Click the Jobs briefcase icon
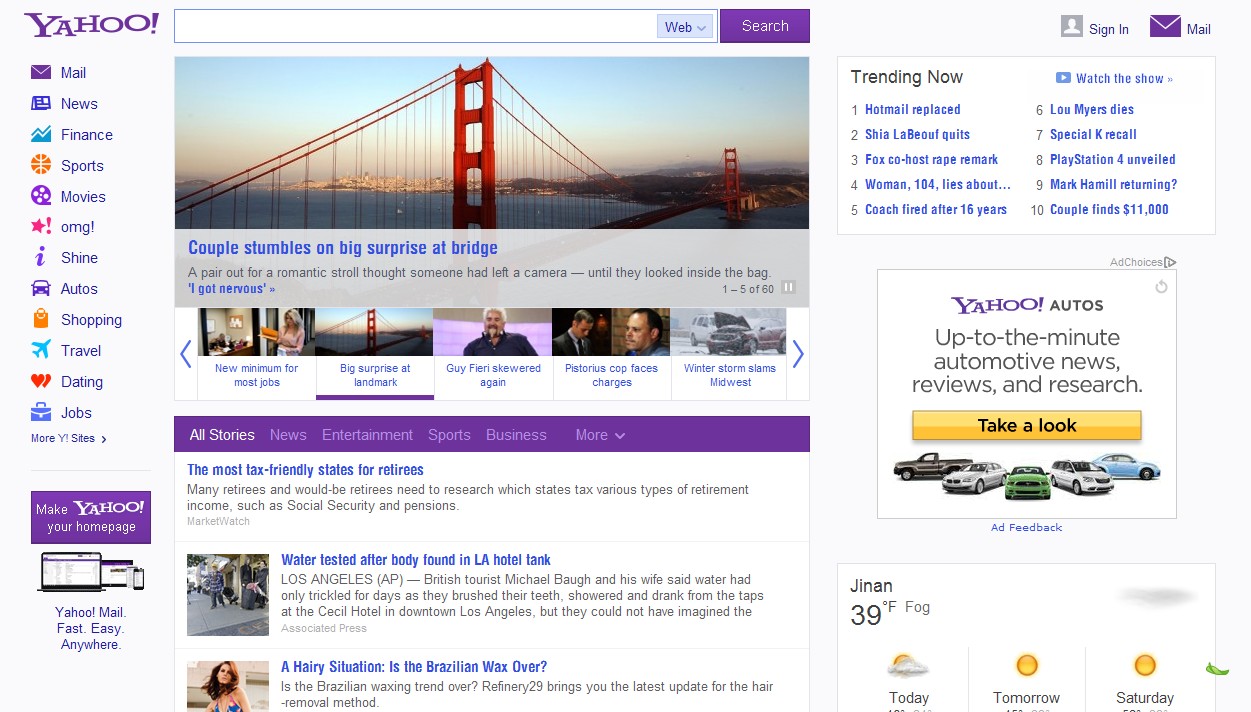This screenshot has height=712, width=1251. [x=41, y=412]
